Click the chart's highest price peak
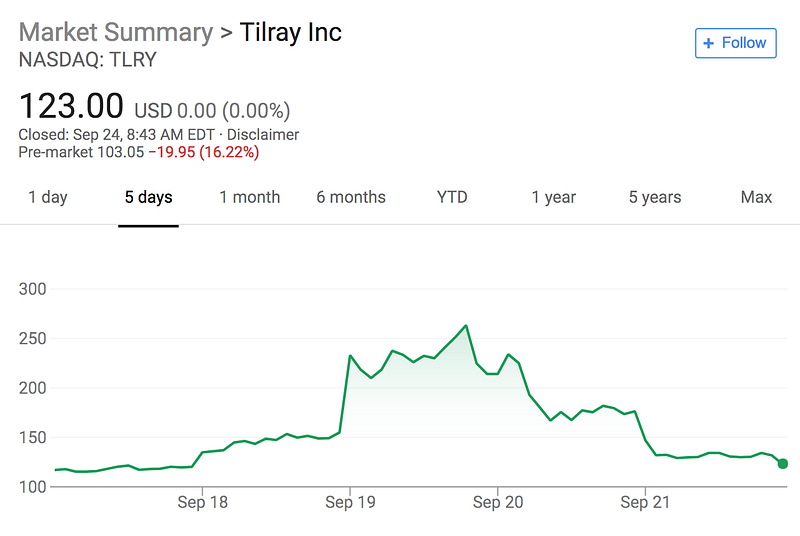 pyautogui.click(x=466, y=326)
